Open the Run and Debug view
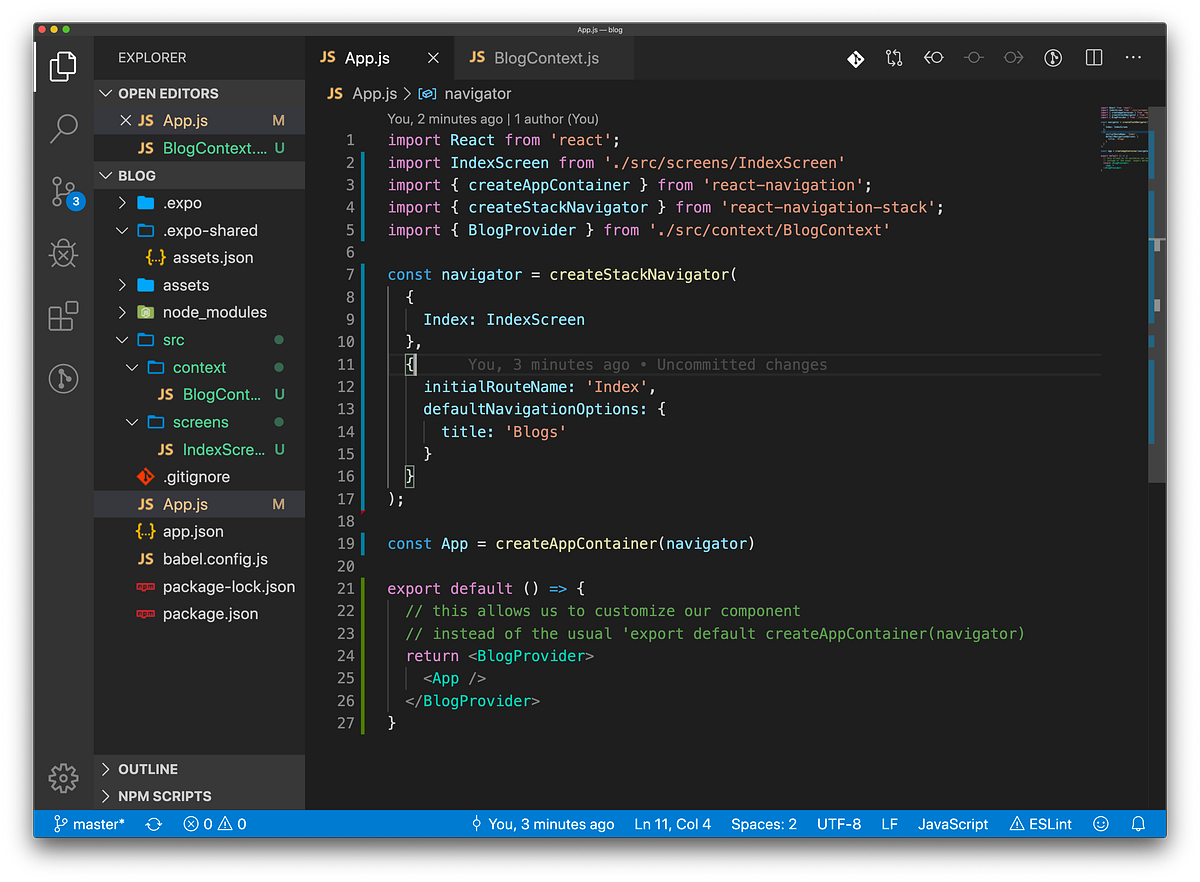Screen dimensions: 1200x882 64,254
